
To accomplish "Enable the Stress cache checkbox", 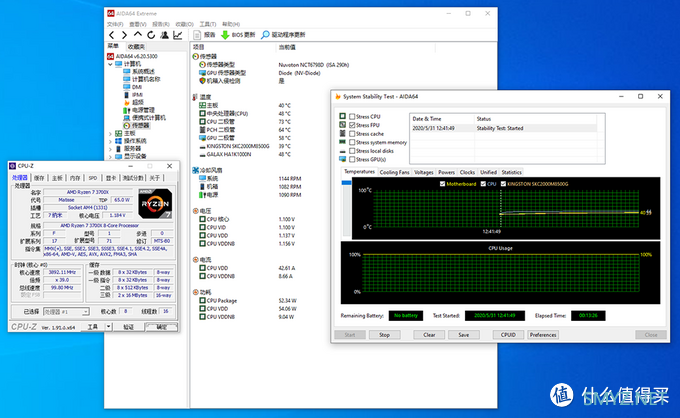I will pos(352,134).
